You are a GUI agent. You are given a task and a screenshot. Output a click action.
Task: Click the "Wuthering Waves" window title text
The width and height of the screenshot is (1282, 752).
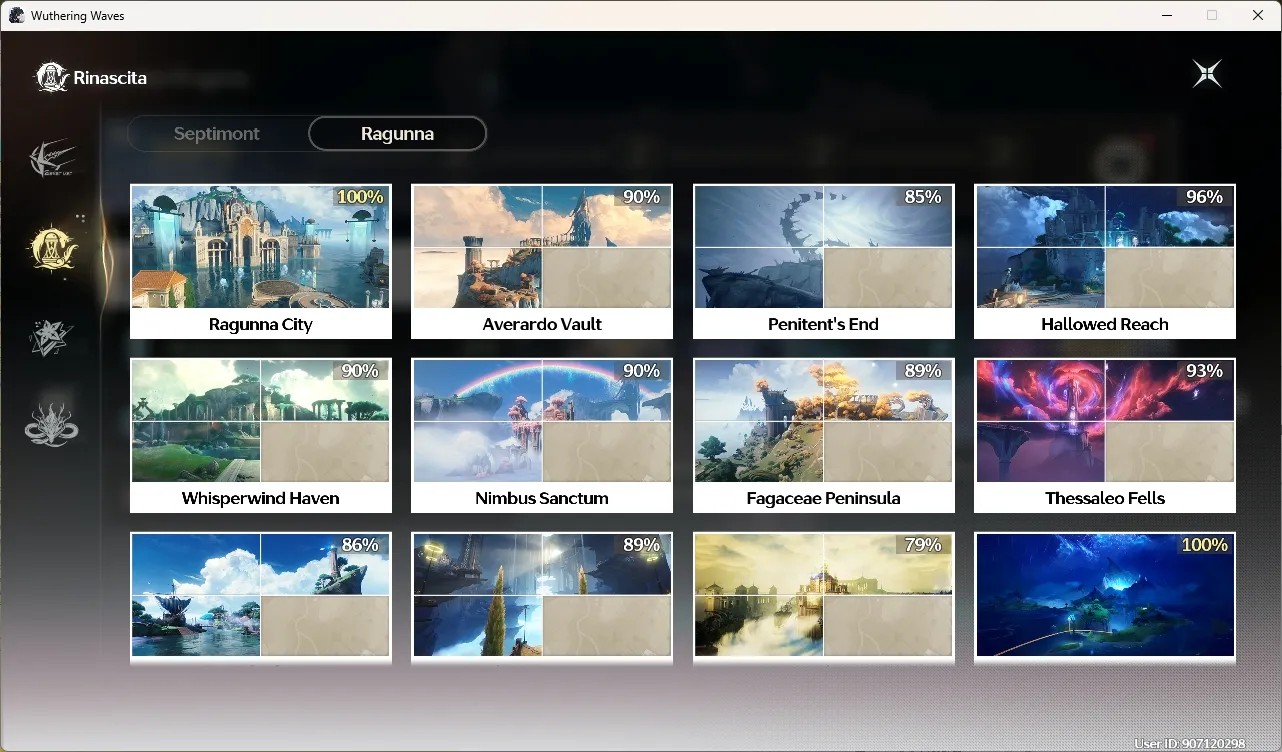78,16
